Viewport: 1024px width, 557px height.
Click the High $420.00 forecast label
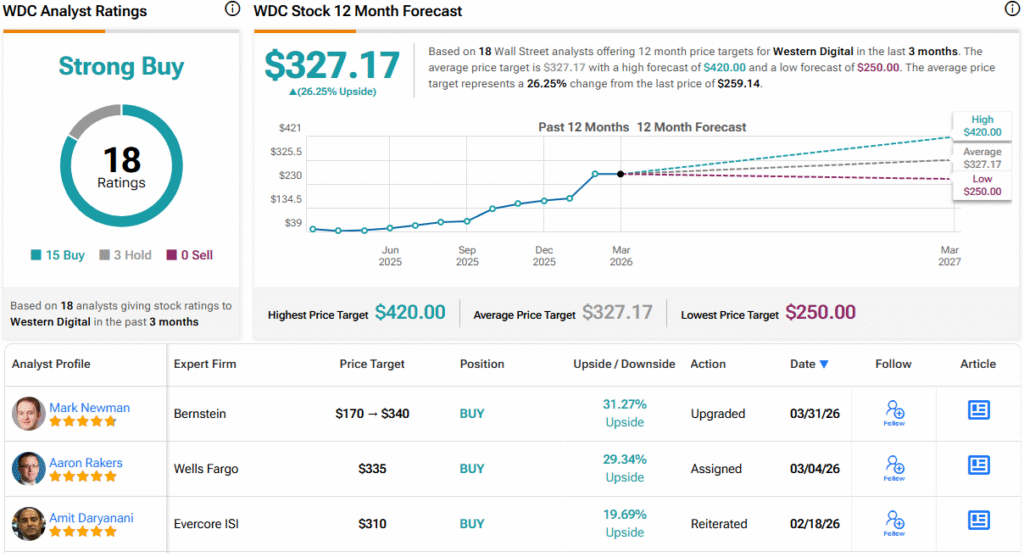(x=981, y=125)
